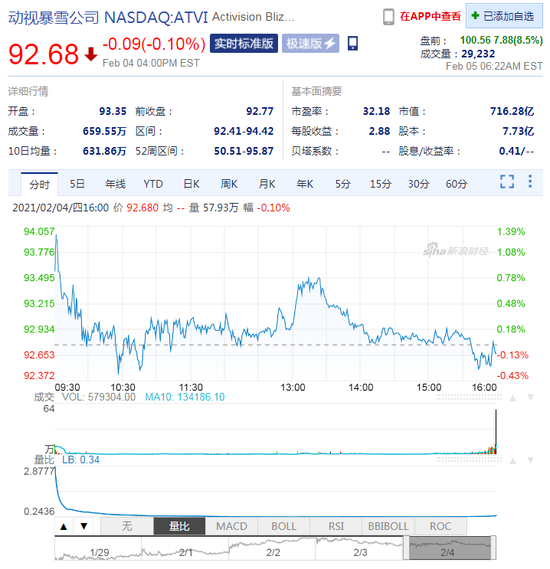Click the mobile device icon after 极速版

(x=353, y=43)
